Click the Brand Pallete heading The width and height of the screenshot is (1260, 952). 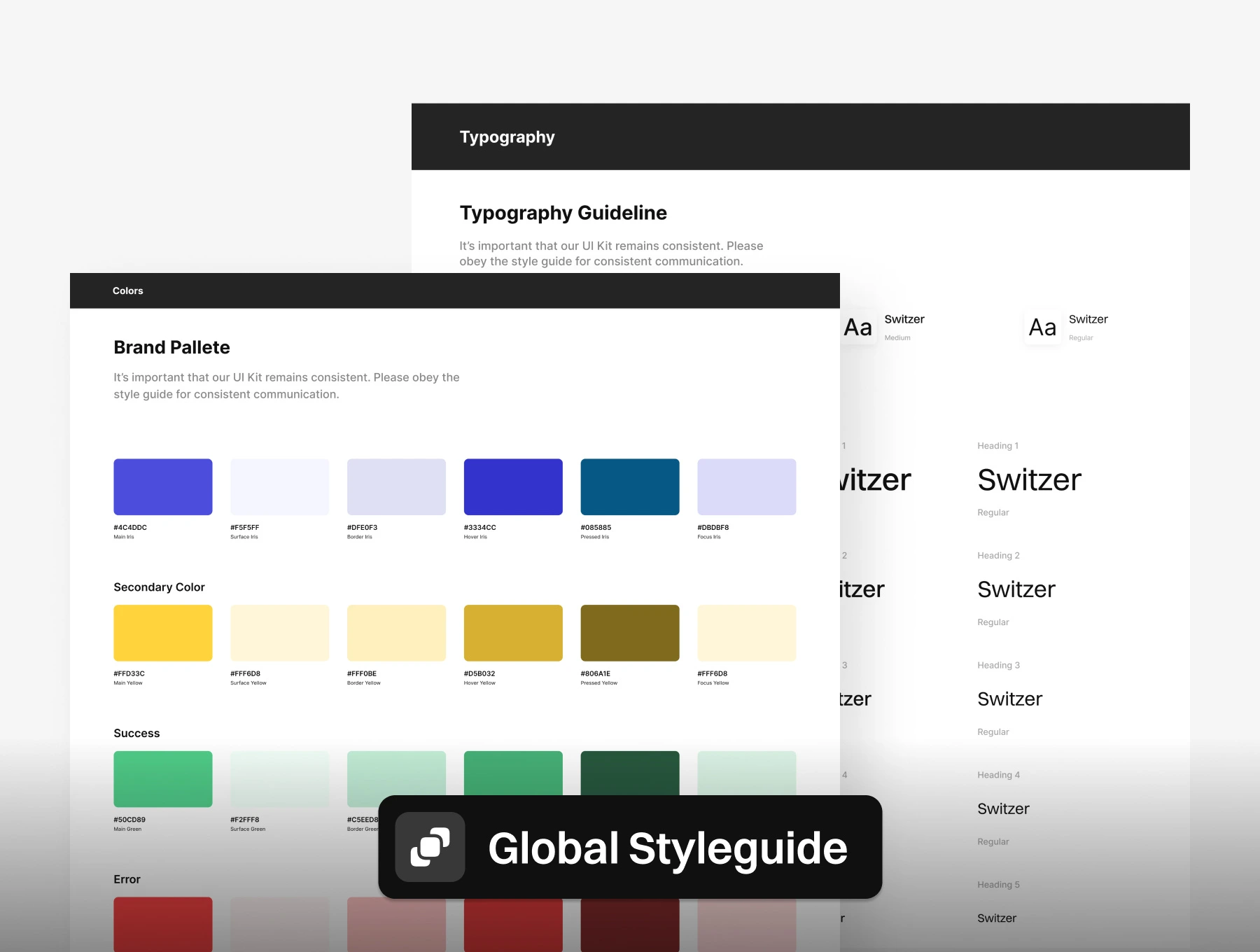[x=171, y=347]
